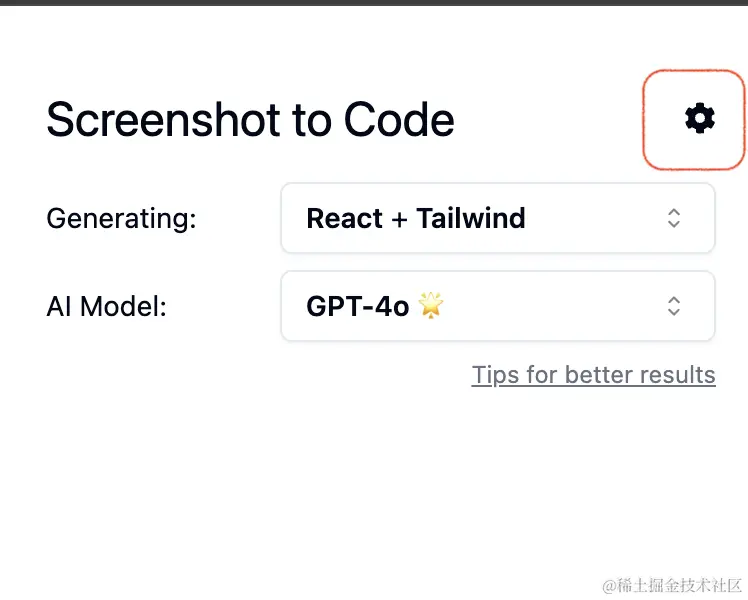The image size is (748, 600).
Task: Click the AI Model: label
Action: [106, 306]
